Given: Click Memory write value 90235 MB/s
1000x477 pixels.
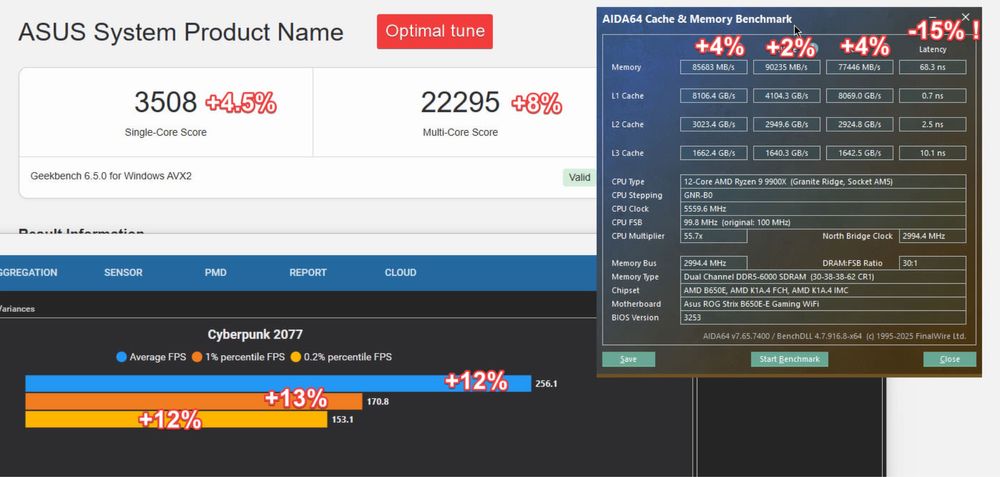Looking at the screenshot, I should click(786, 67).
